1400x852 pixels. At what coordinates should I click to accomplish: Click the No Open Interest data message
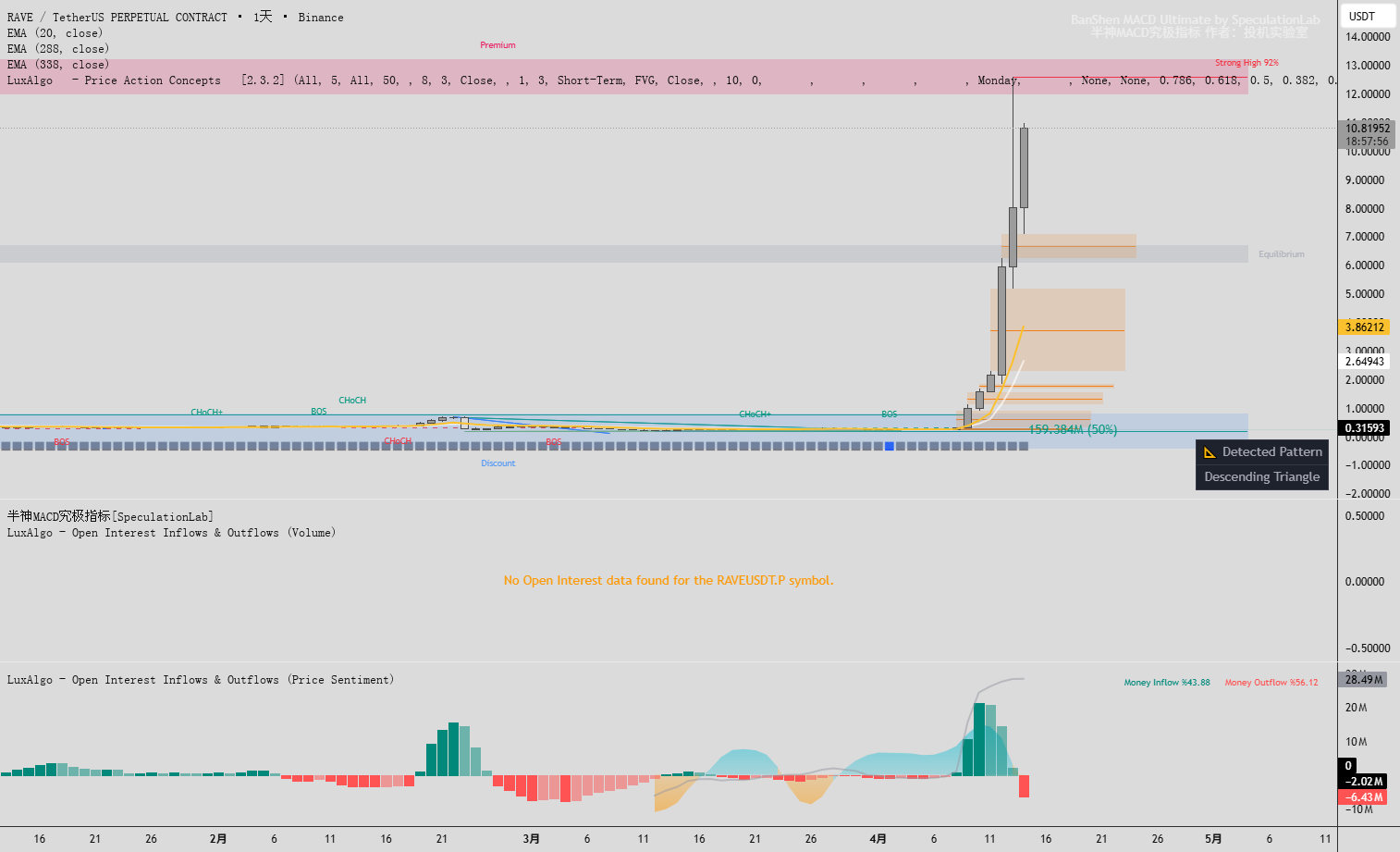tap(669, 581)
